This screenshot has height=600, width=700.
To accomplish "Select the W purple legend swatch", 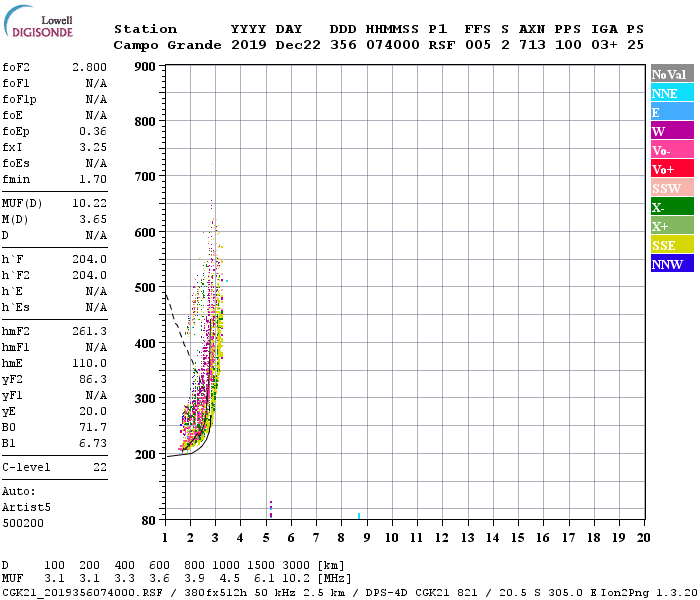I will pyautogui.click(x=672, y=131).
